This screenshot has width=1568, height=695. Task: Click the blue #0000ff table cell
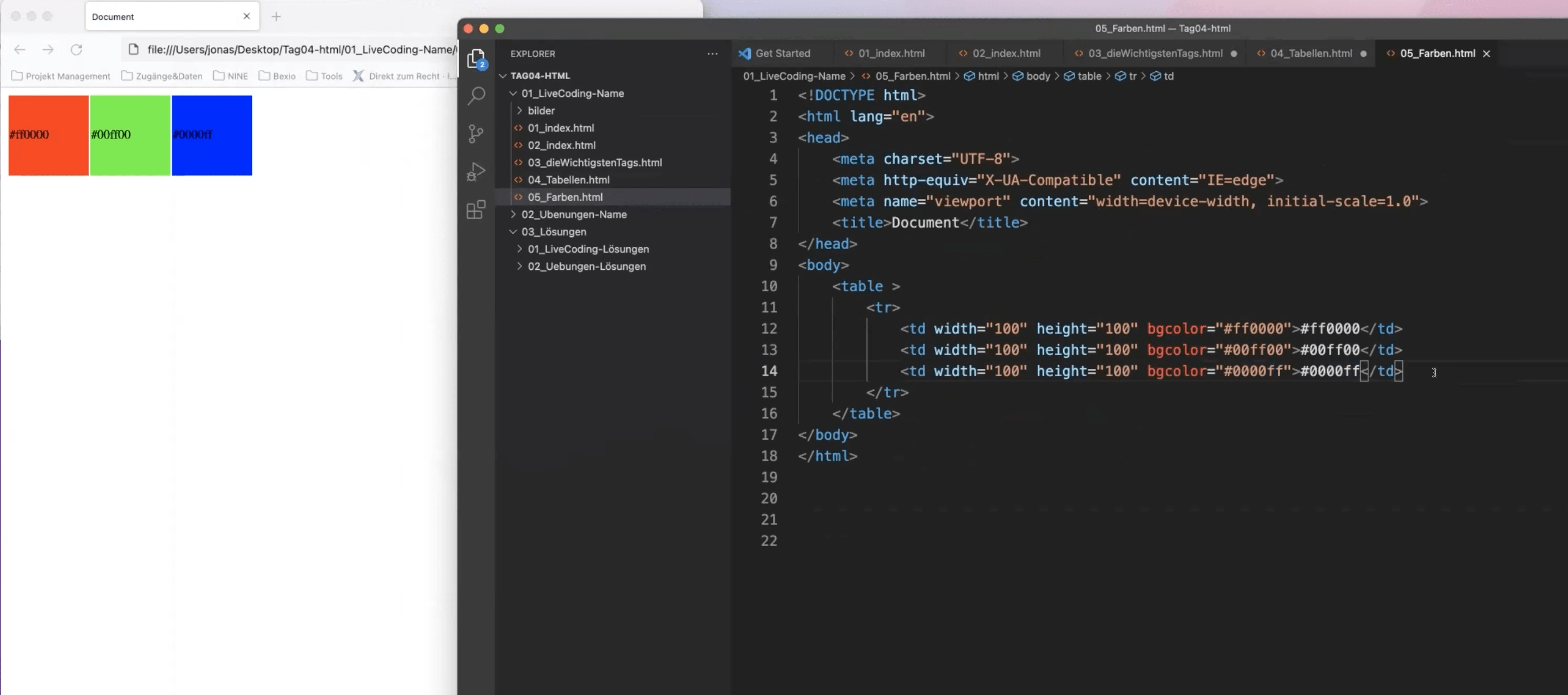[x=212, y=135]
